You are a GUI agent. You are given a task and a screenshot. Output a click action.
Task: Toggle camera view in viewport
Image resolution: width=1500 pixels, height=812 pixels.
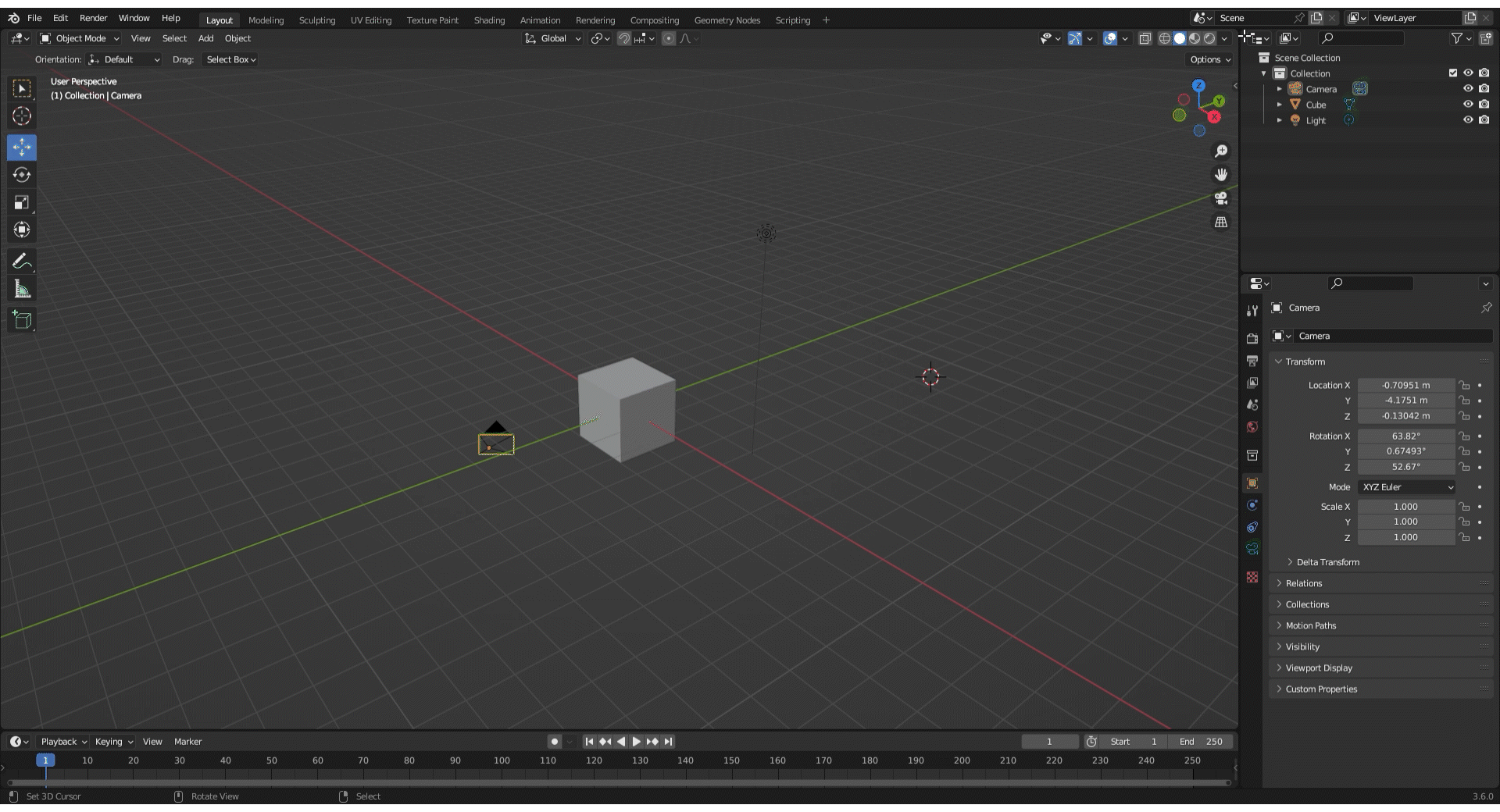[1220, 198]
